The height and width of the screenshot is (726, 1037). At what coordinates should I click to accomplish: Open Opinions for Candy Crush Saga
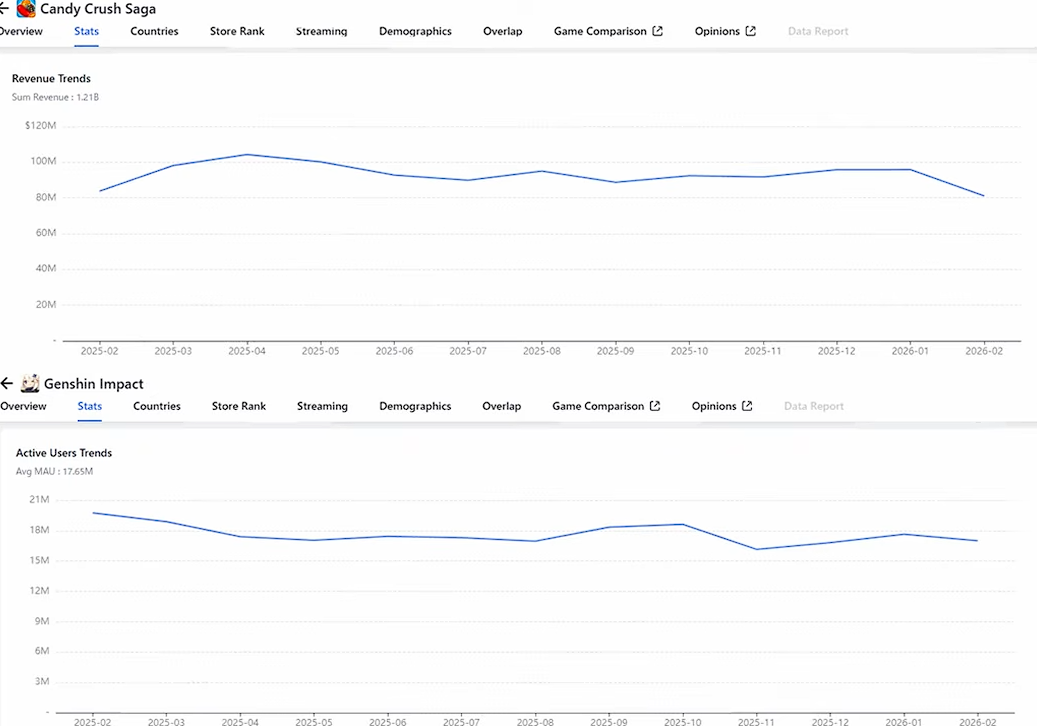[717, 31]
